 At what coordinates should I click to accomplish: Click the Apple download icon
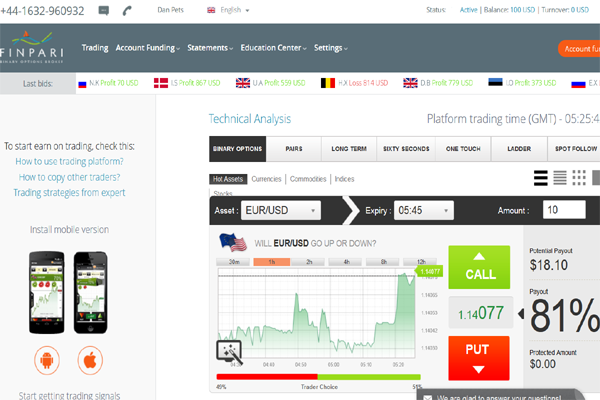[90, 360]
